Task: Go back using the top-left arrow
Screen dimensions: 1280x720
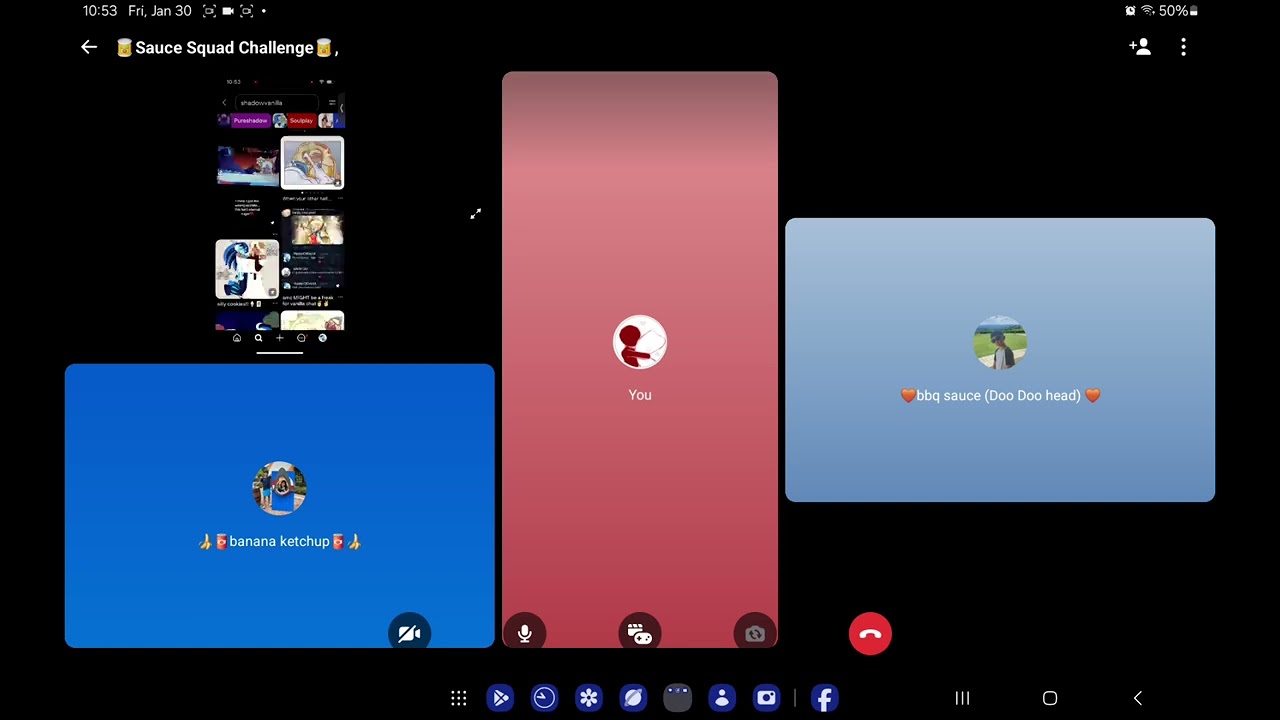Action: coord(89,47)
